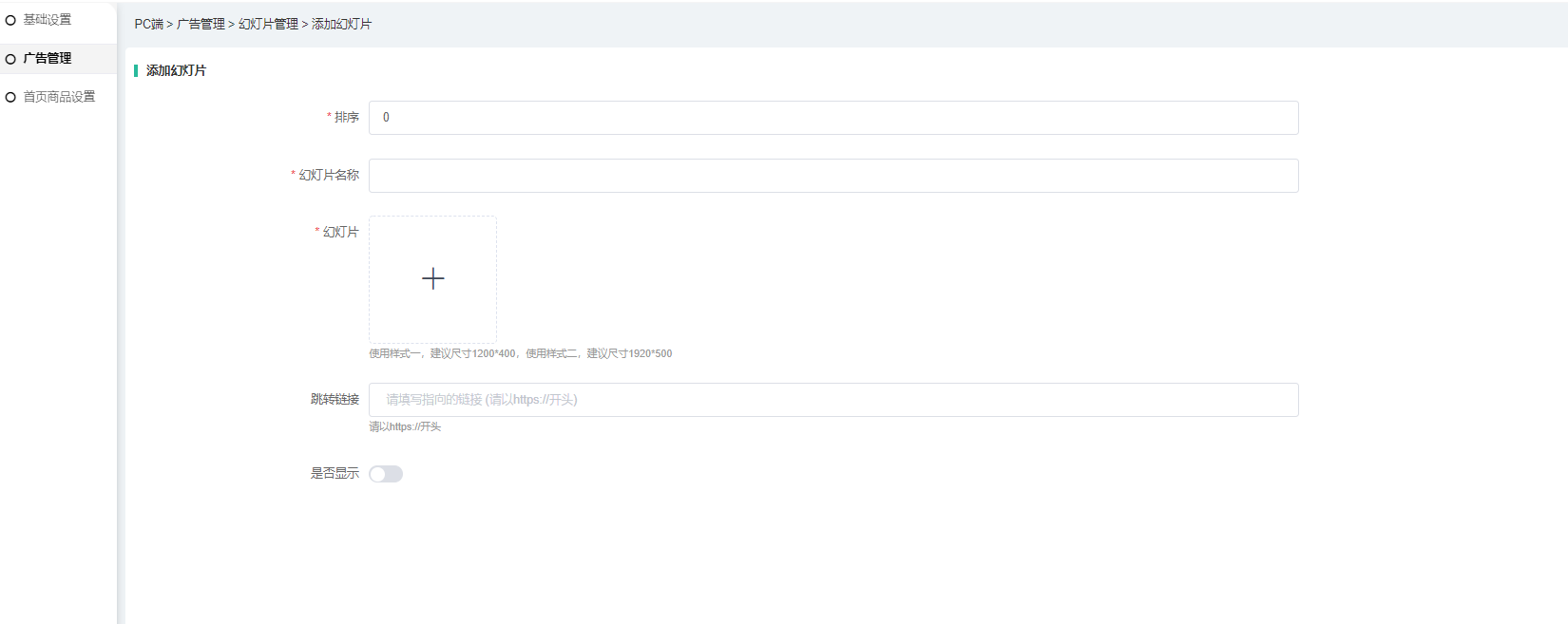The image size is (1568, 624).
Task: Click the circle icon beside 广告管理
Action: [x=10, y=59]
